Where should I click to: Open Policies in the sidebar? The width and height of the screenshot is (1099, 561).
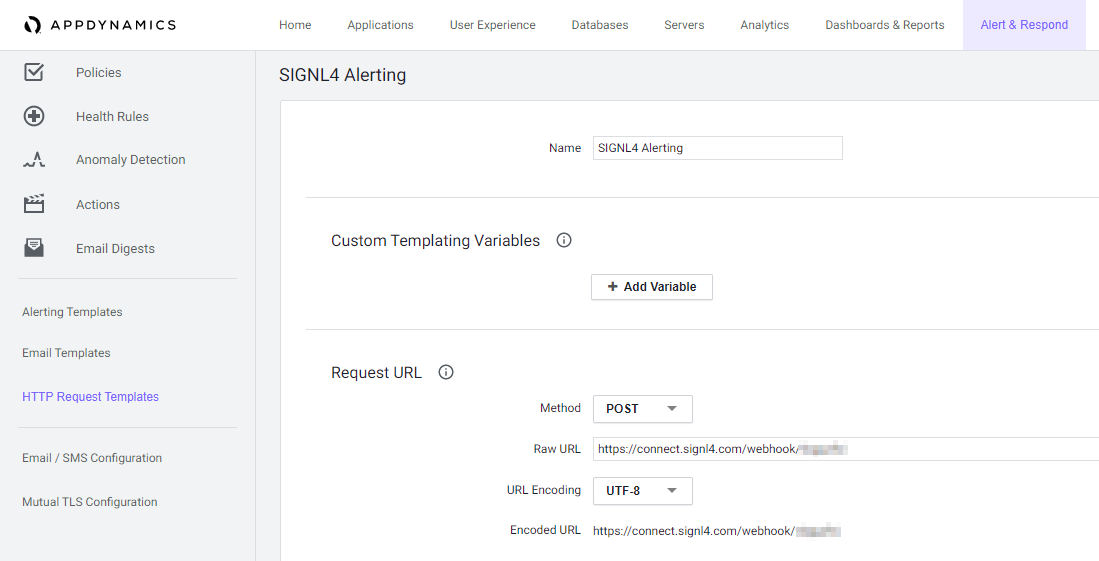tap(99, 72)
